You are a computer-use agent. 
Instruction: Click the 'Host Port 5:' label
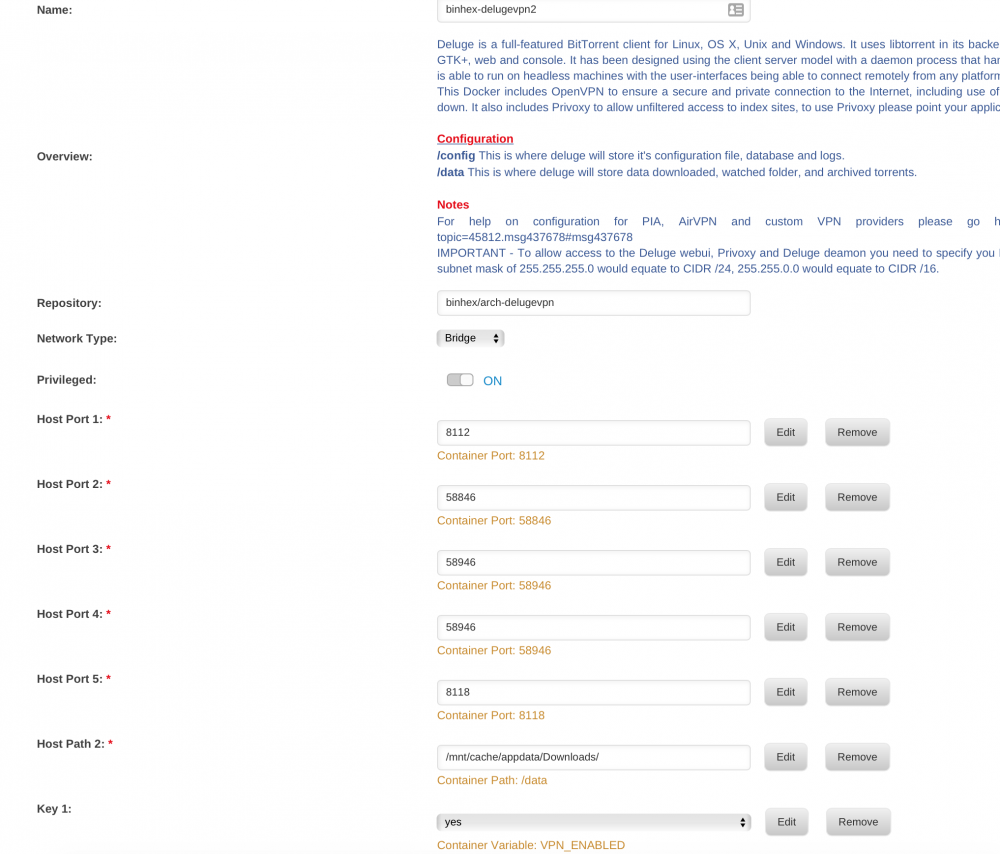pos(70,679)
